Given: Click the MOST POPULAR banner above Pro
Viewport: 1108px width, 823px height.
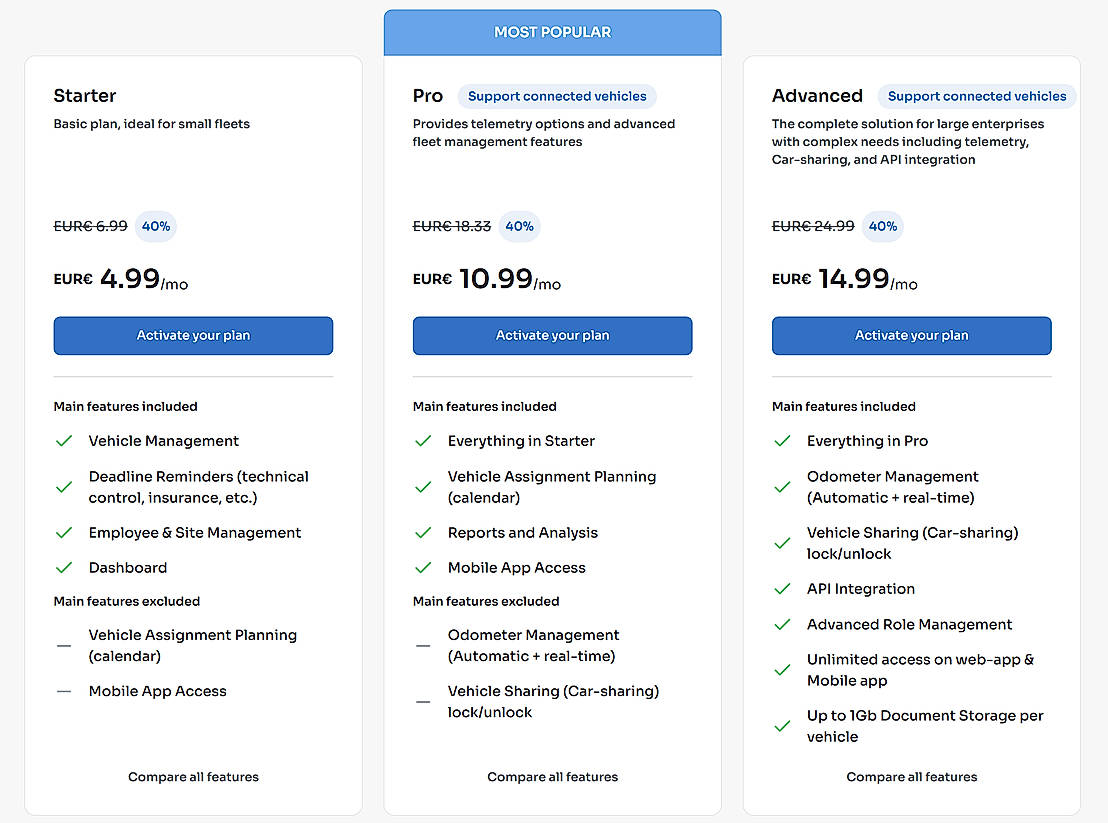Looking at the screenshot, I should pyautogui.click(x=552, y=33).
